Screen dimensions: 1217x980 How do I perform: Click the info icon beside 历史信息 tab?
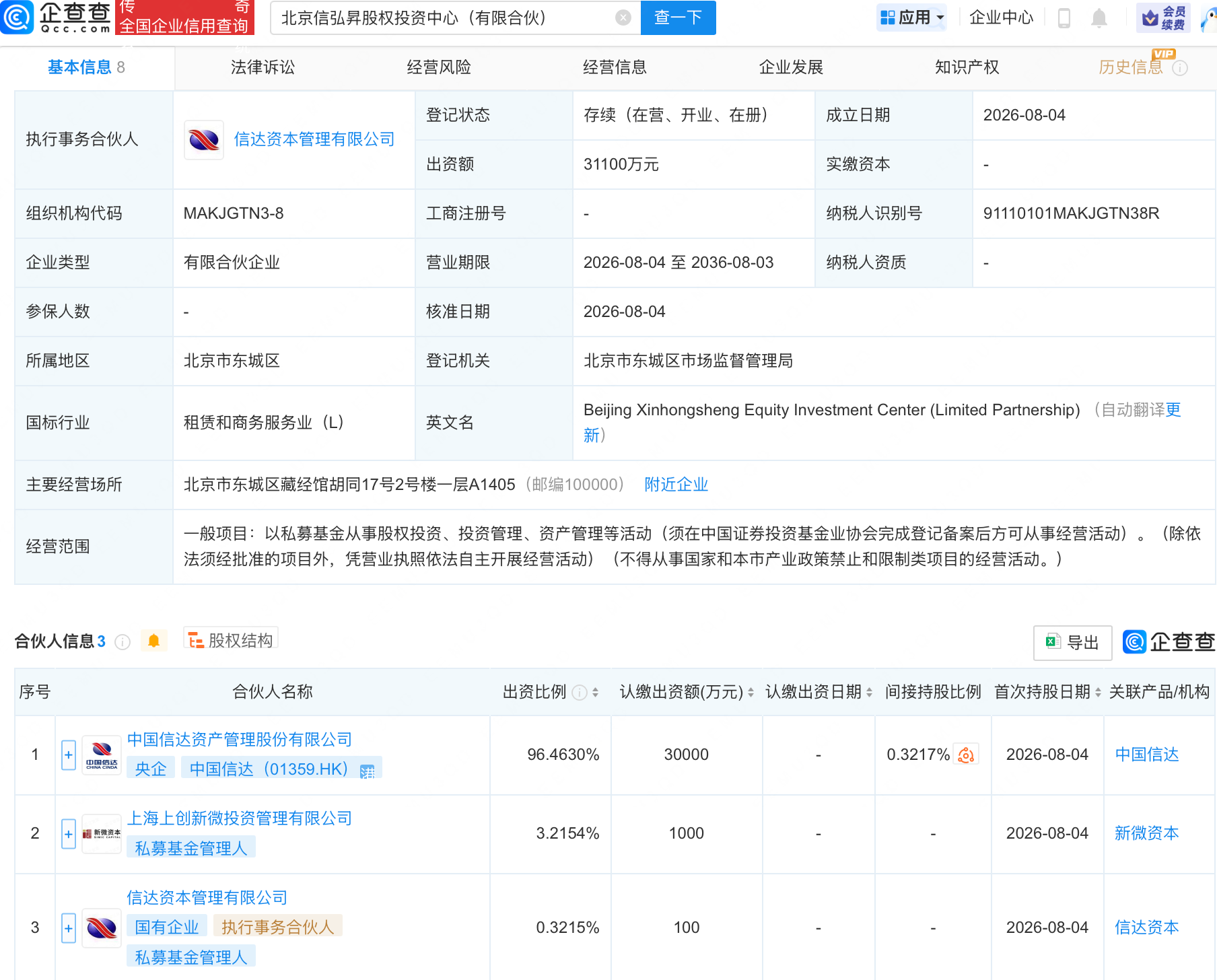[1180, 68]
